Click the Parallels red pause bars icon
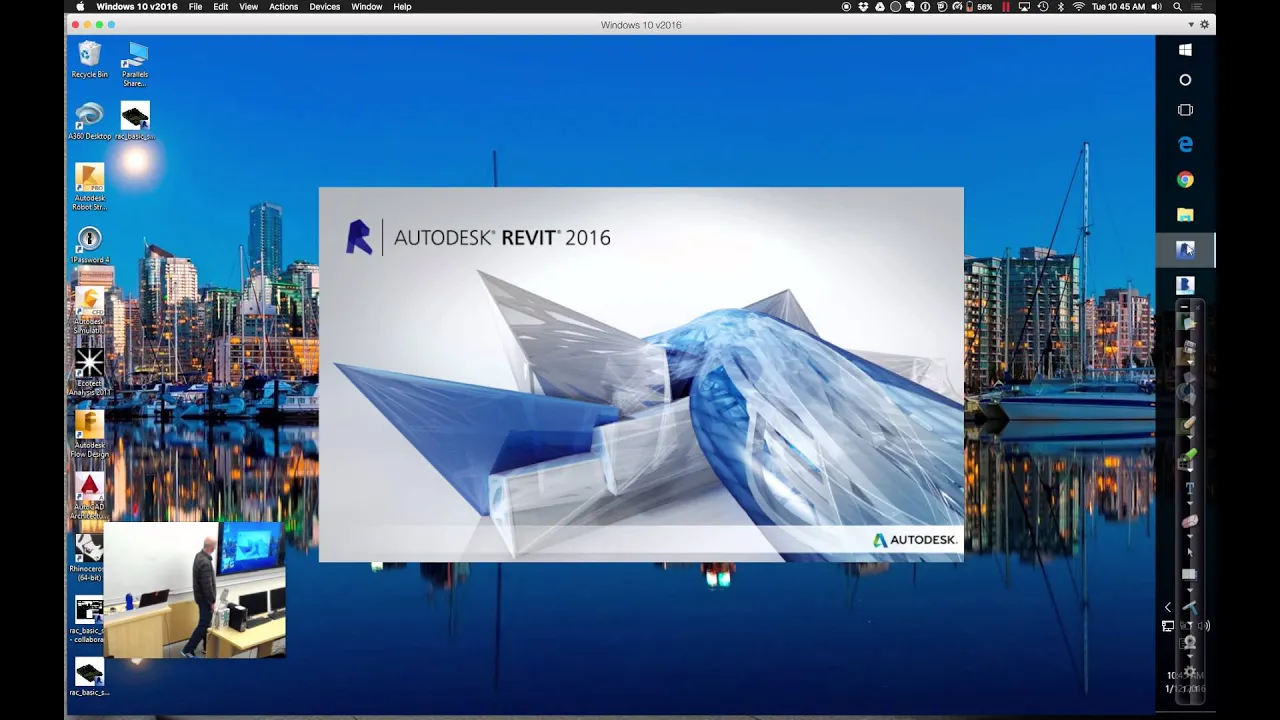1280x720 pixels. 1006,6
